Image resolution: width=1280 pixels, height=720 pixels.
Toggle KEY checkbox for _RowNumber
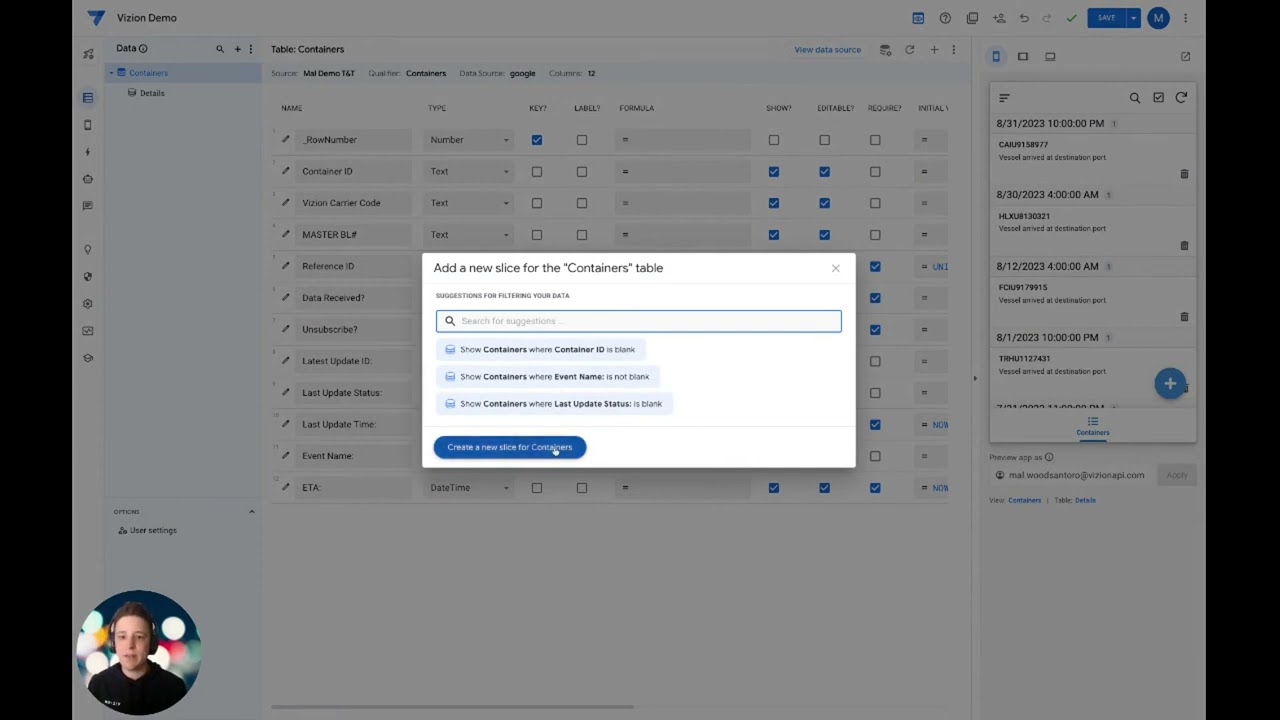click(537, 140)
